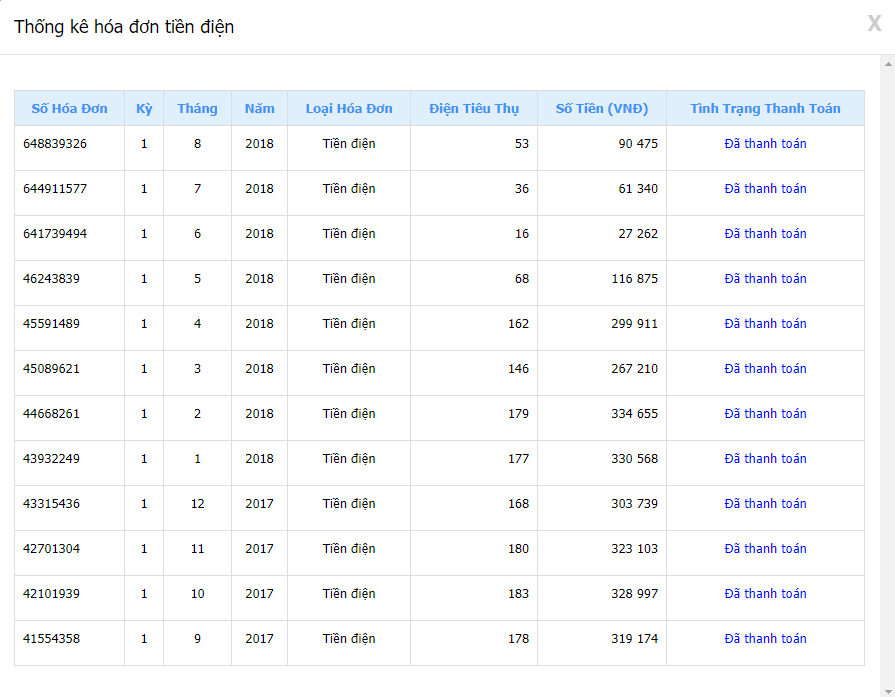Select the 'Số Hóa Đơn' column header
This screenshot has width=895, height=697.
pyautogui.click(x=69, y=108)
